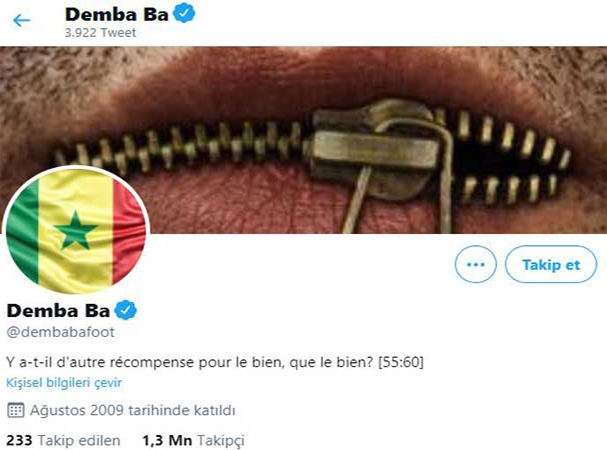607x450 pixels.
Task: Open the three-dots more options button
Action: 475,265
